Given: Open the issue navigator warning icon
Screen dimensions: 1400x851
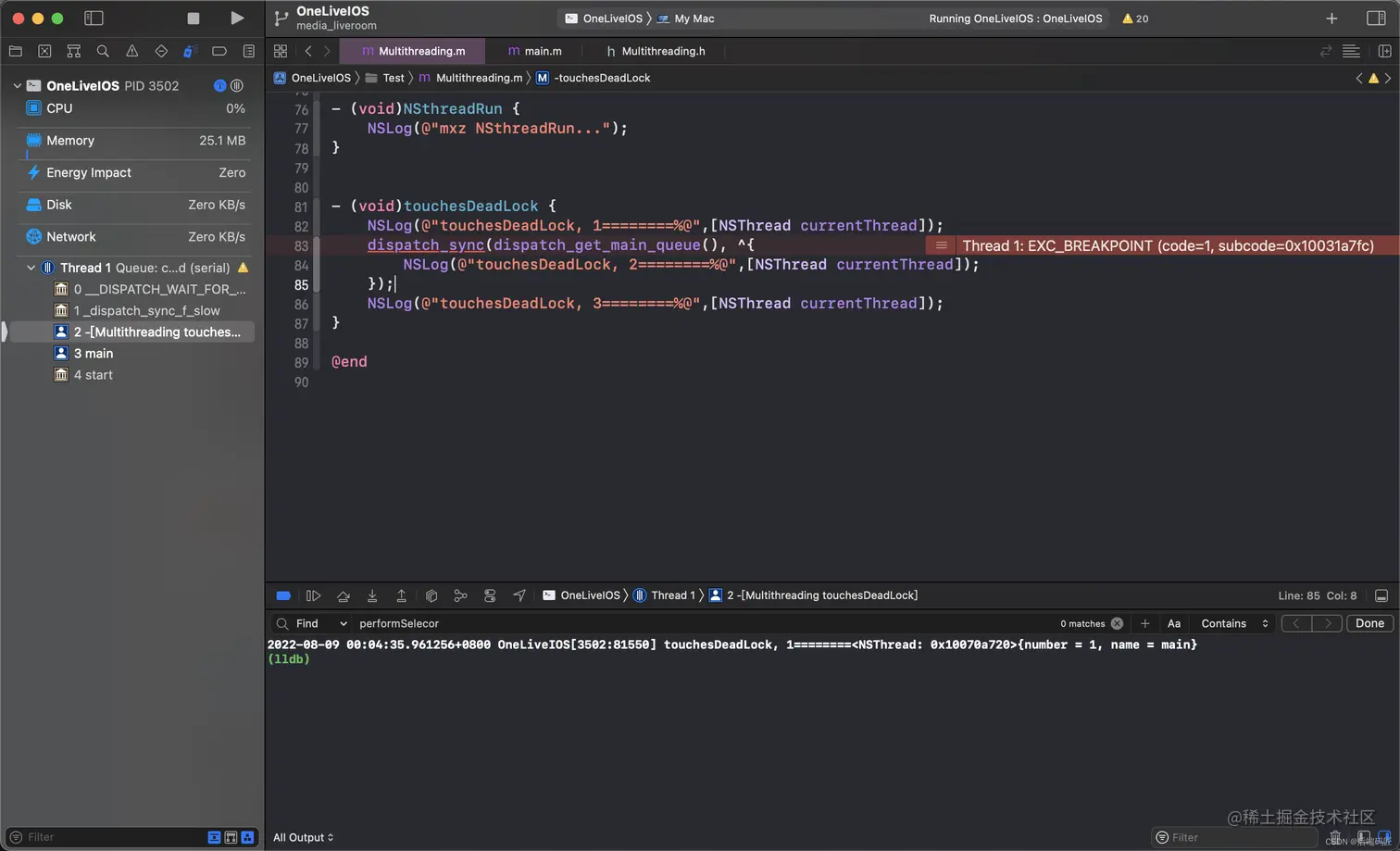Looking at the screenshot, I should click(x=132, y=51).
